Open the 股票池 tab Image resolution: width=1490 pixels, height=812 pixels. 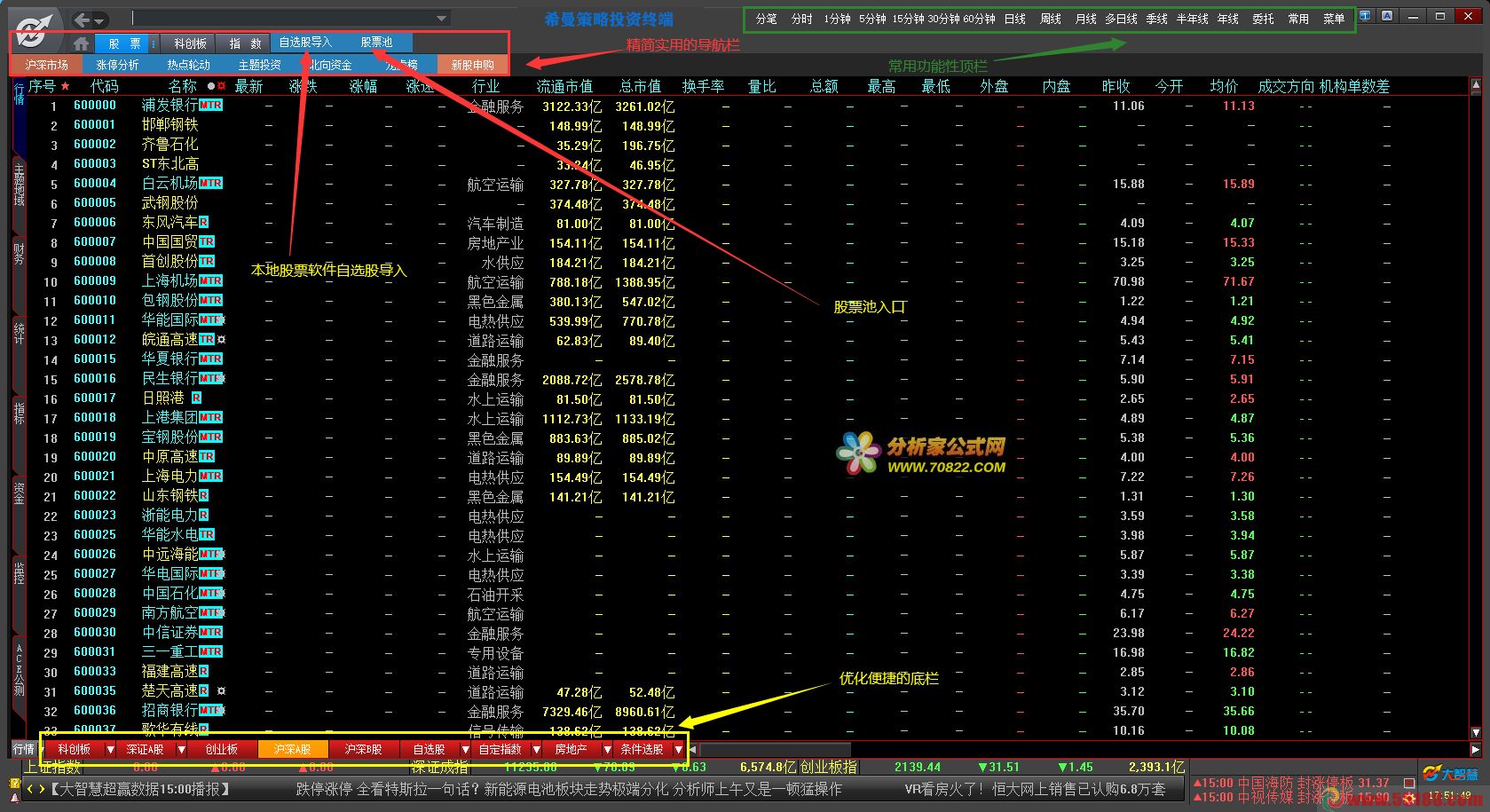coord(376,42)
